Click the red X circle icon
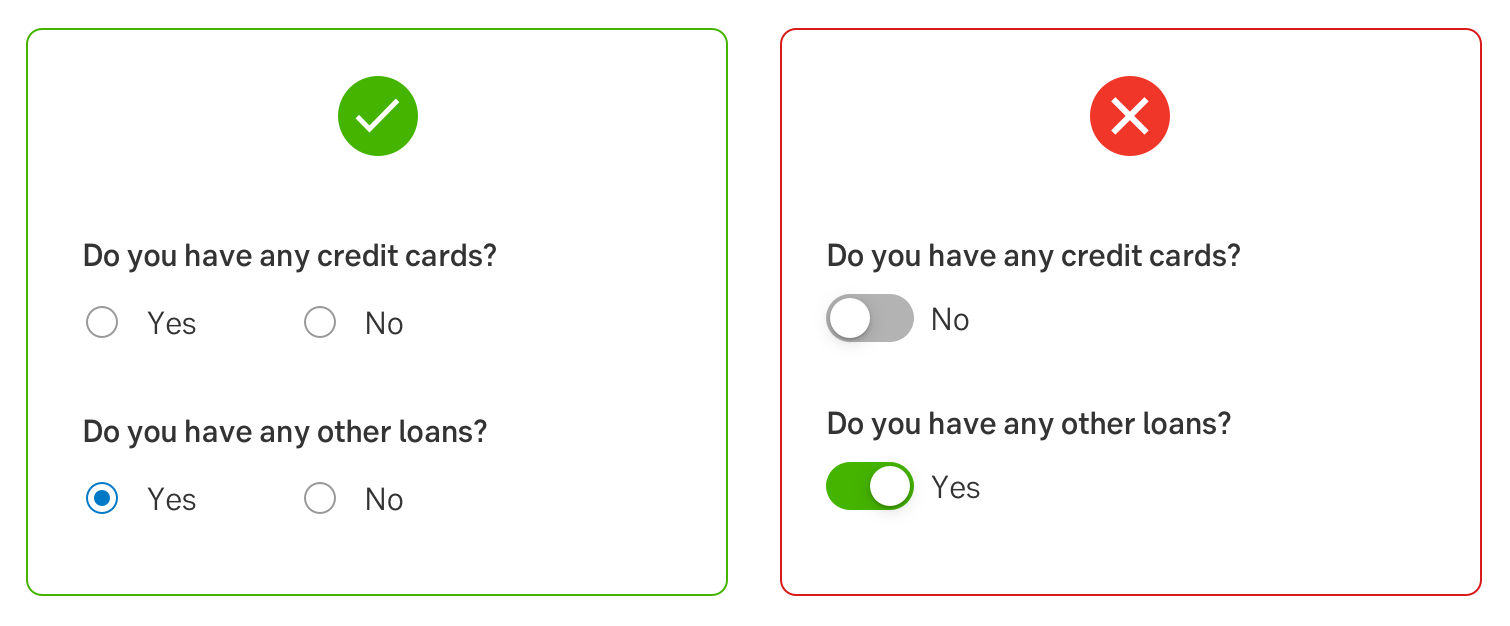This screenshot has height=626, width=1510. [x=1129, y=116]
